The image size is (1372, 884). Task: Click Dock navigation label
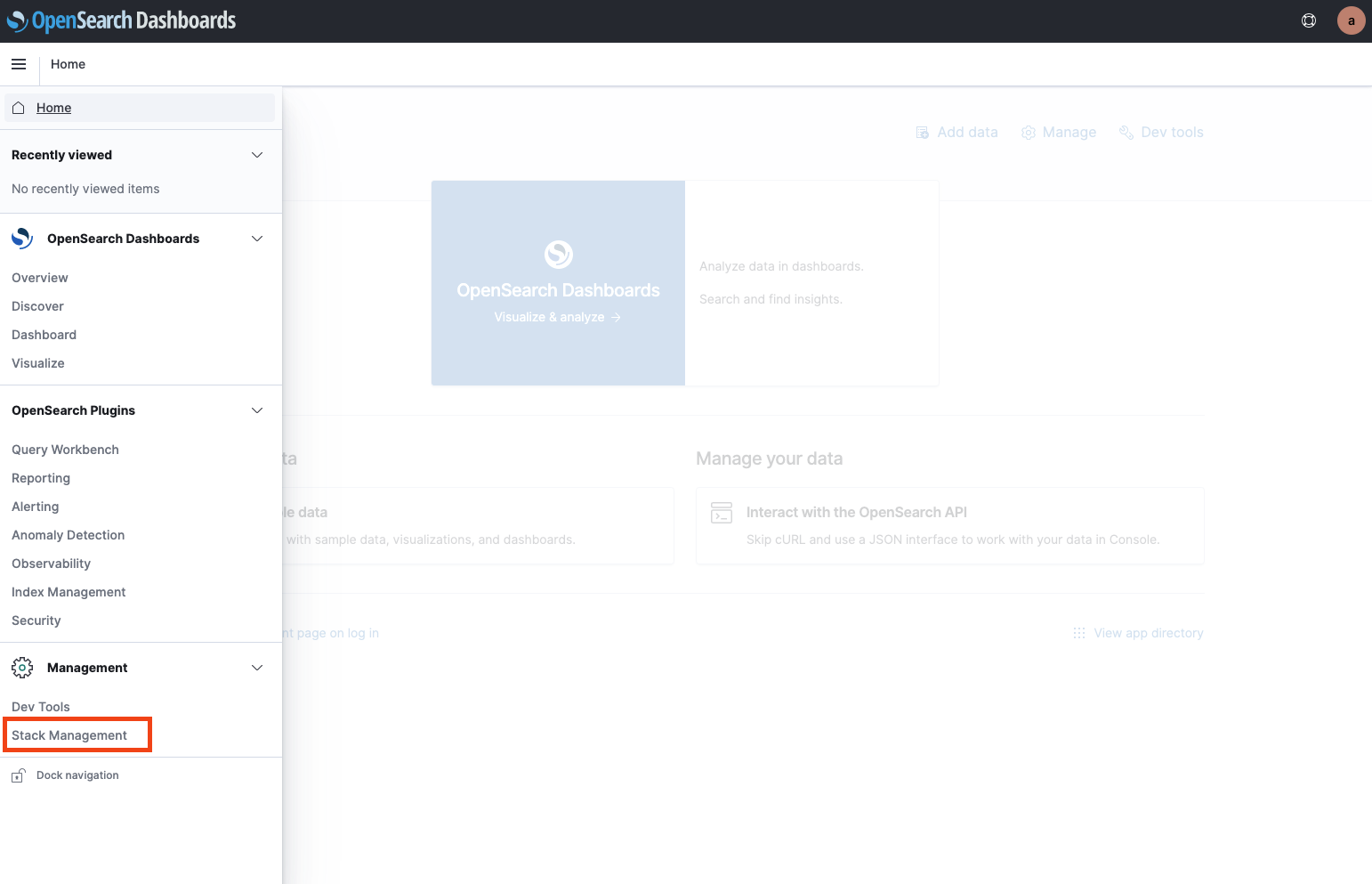click(77, 775)
